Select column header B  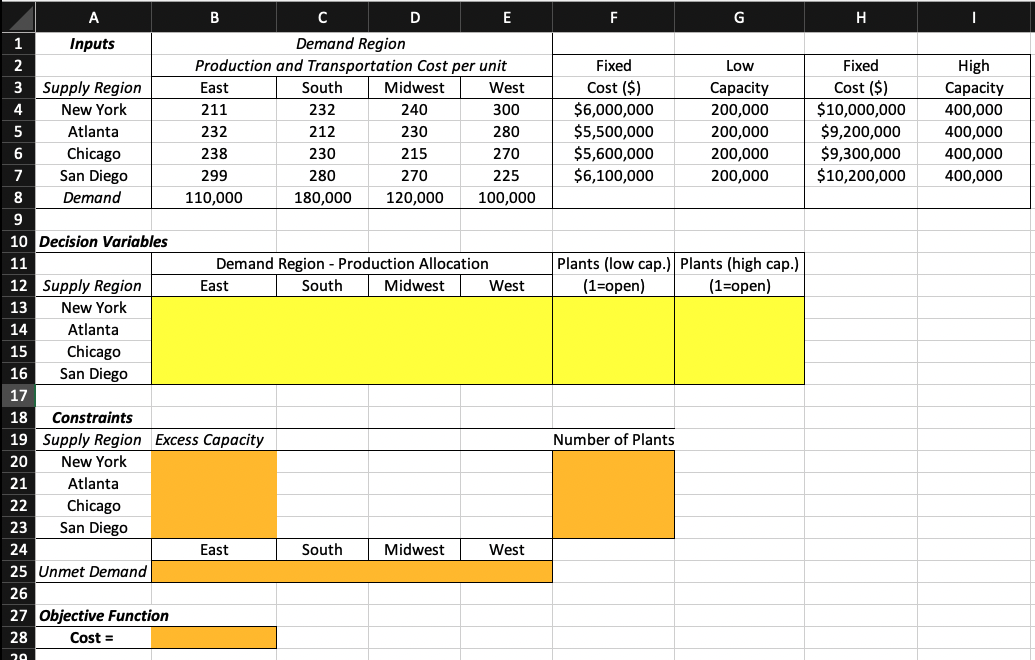[213, 14]
